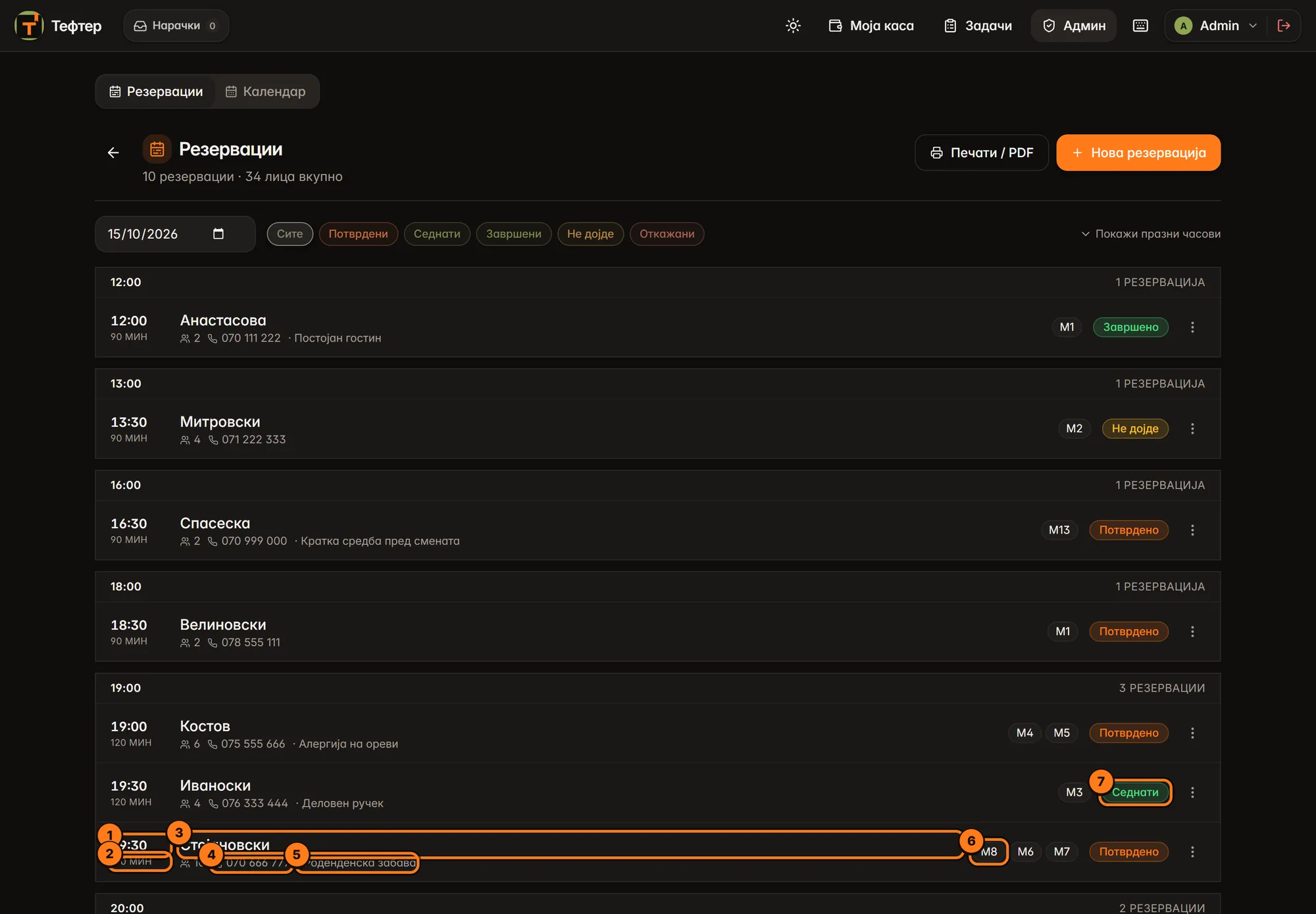Filter by Потврдени status
The height and width of the screenshot is (914, 1316).
pos(358,234)
